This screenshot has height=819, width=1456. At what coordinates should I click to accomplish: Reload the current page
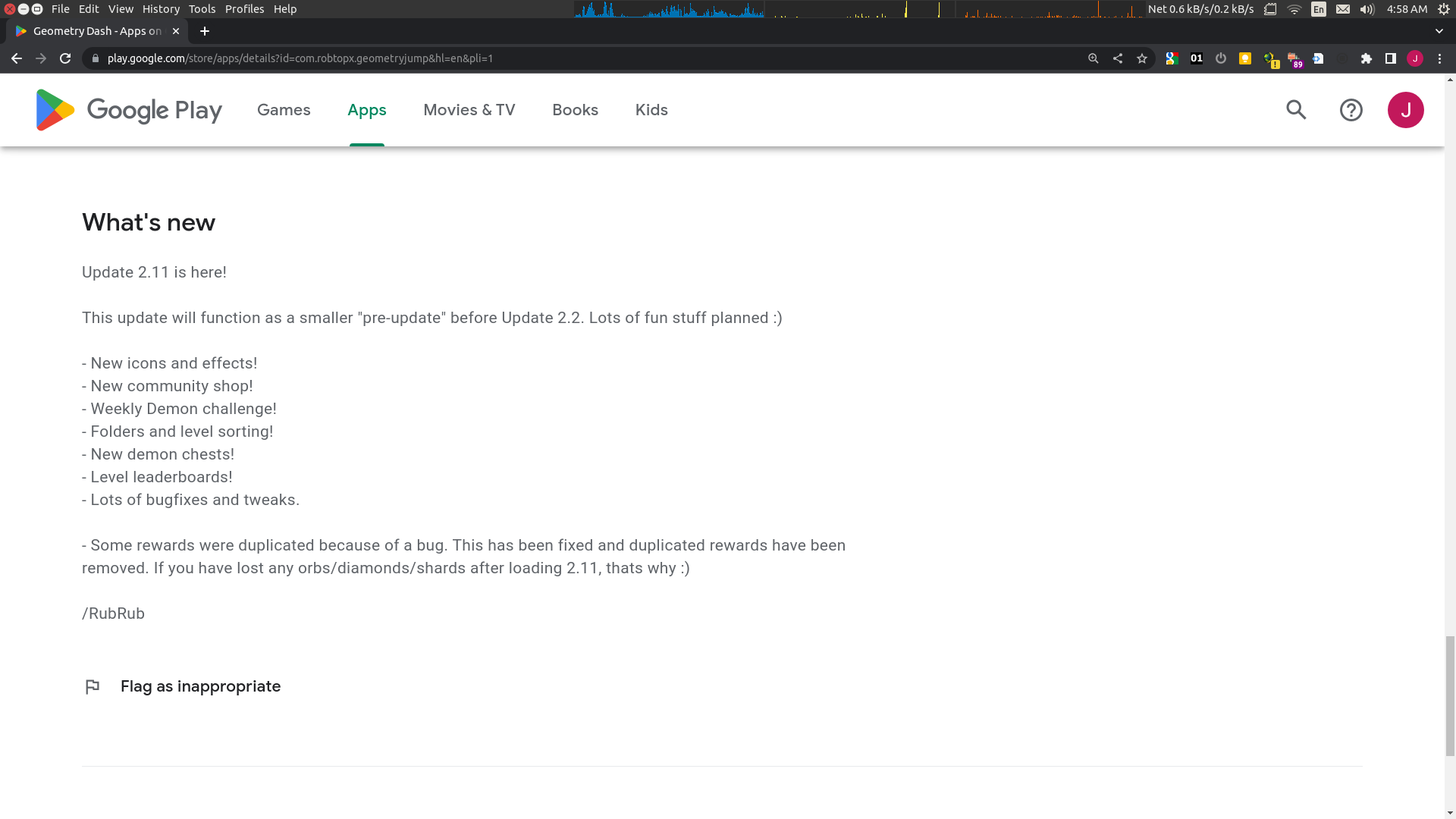[65, 58]
